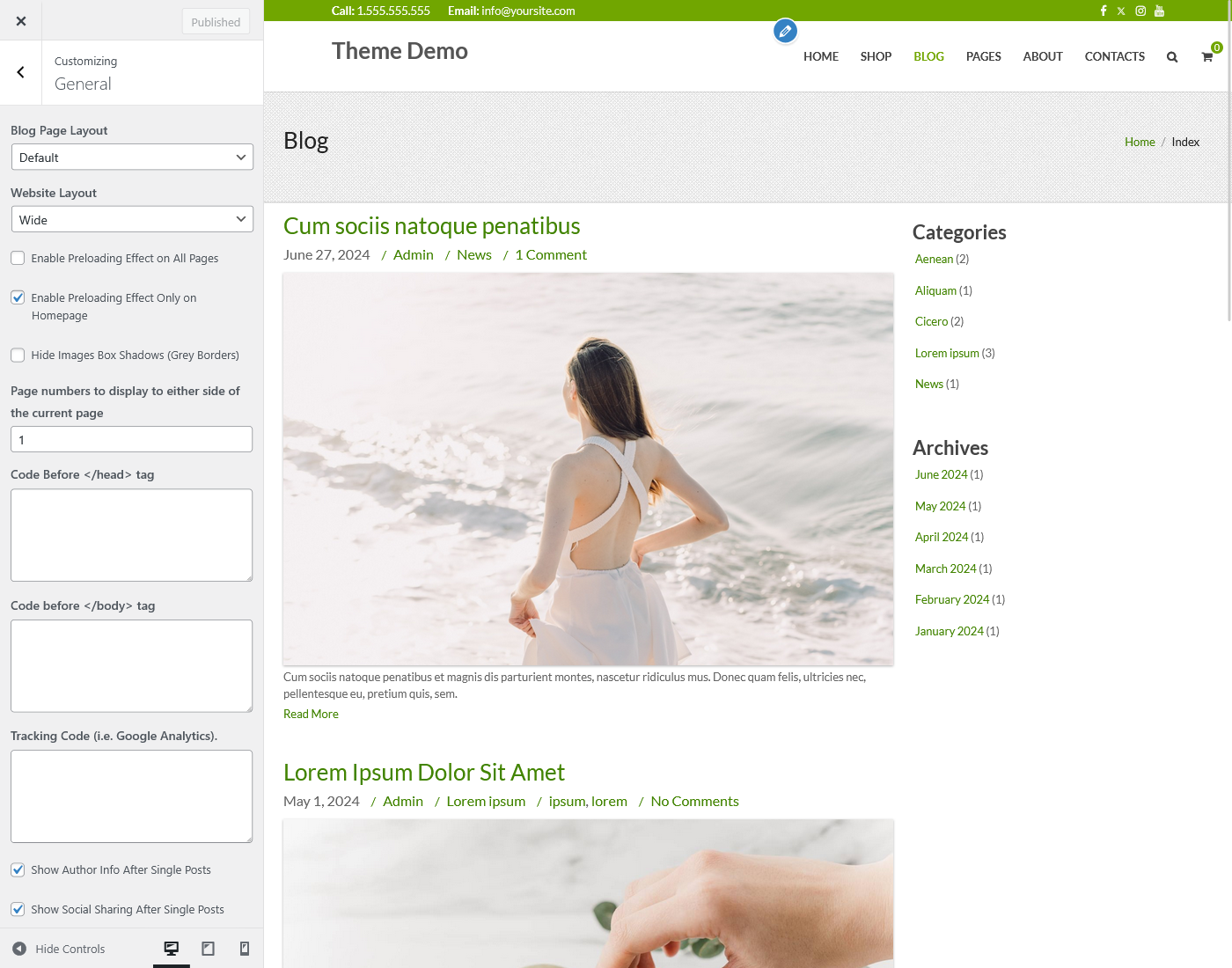Switch to tablet preview mode
Screen dimensions: 1232x968
(209, 949)
